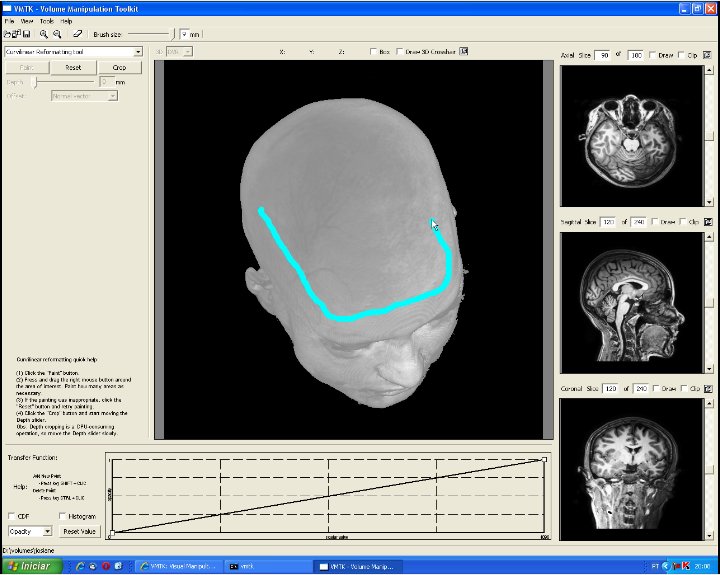Click the VMTK - Volume Manip... taskbar item
720x575 pixels.
[x=356, y=567]
